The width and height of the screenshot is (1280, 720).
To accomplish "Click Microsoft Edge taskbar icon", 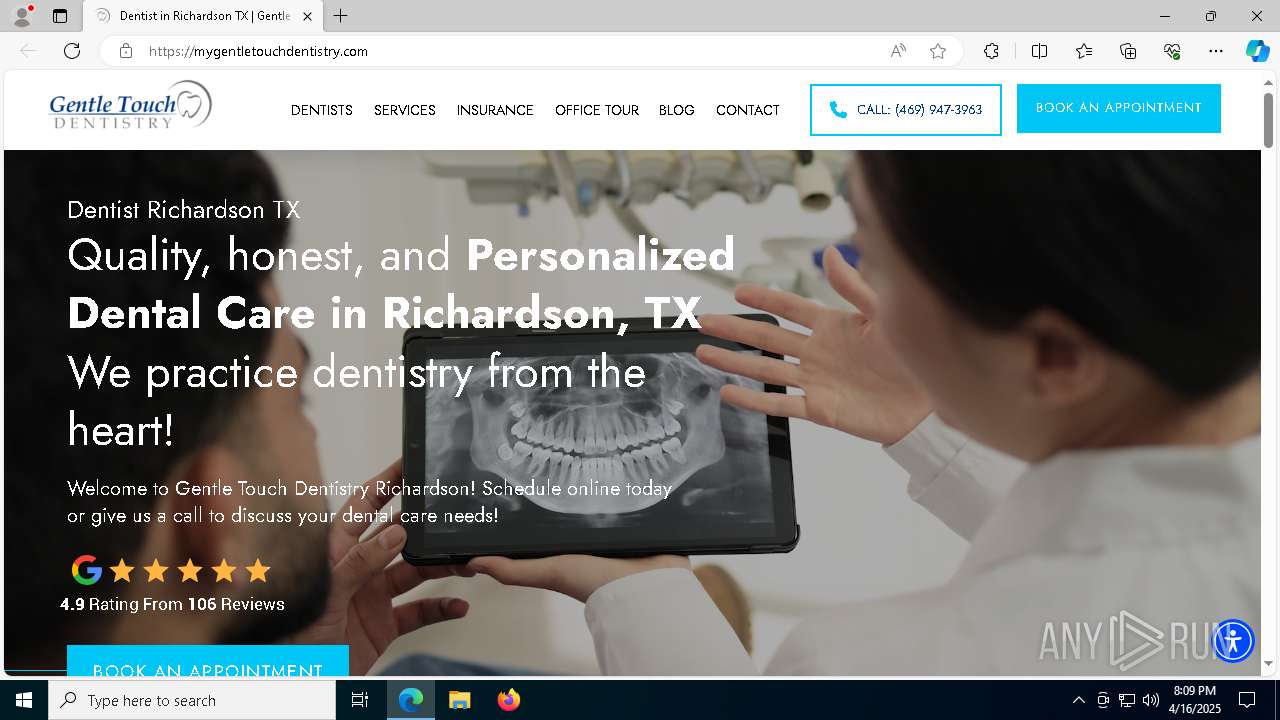I will click(411, 700).
